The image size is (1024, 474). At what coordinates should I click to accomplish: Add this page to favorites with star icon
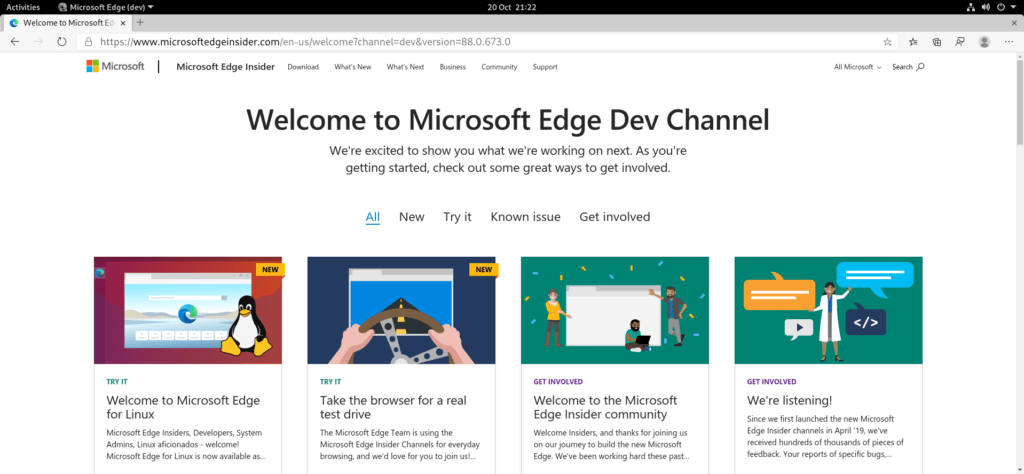[887, 42]
